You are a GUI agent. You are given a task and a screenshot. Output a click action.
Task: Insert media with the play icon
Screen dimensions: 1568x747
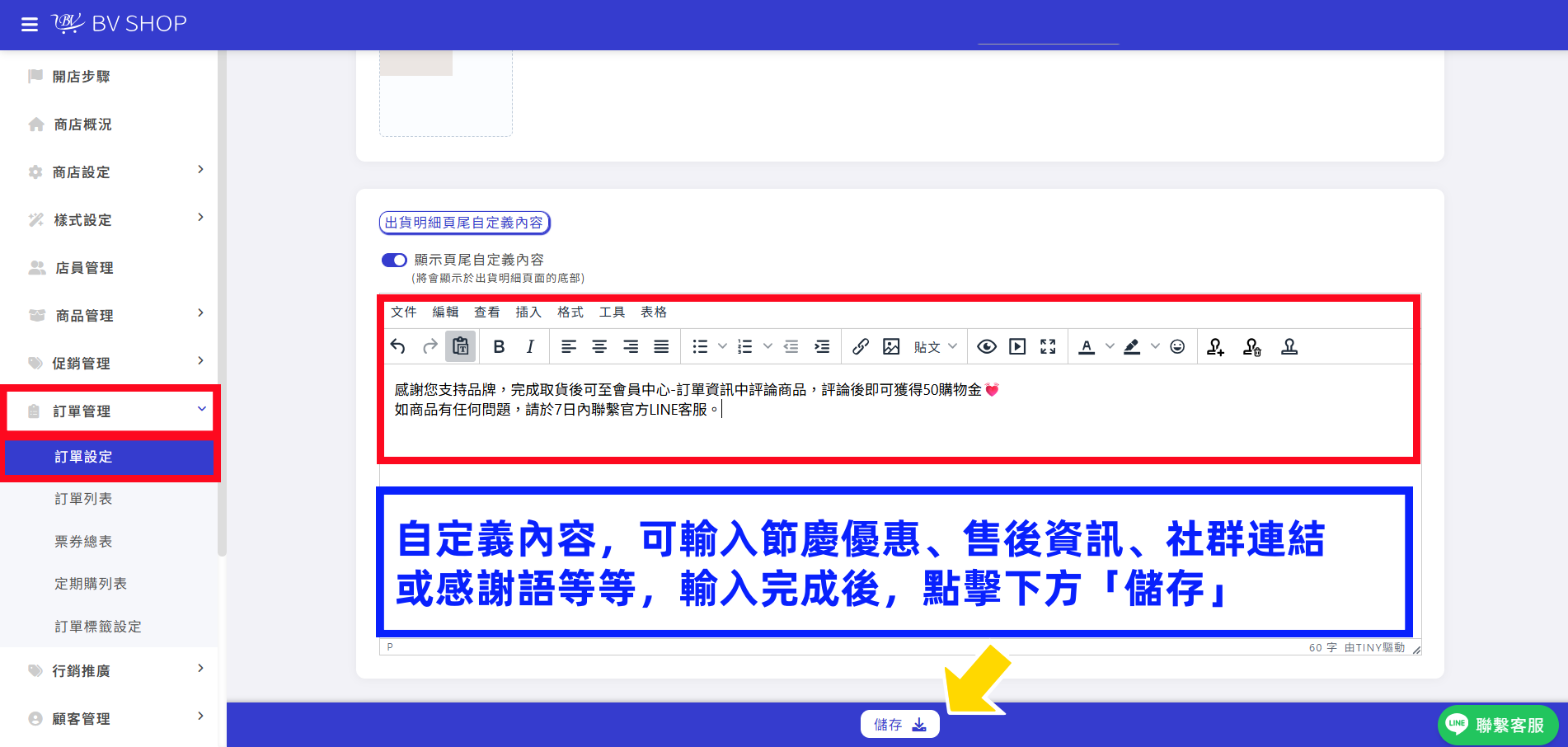coord(1018,346)
